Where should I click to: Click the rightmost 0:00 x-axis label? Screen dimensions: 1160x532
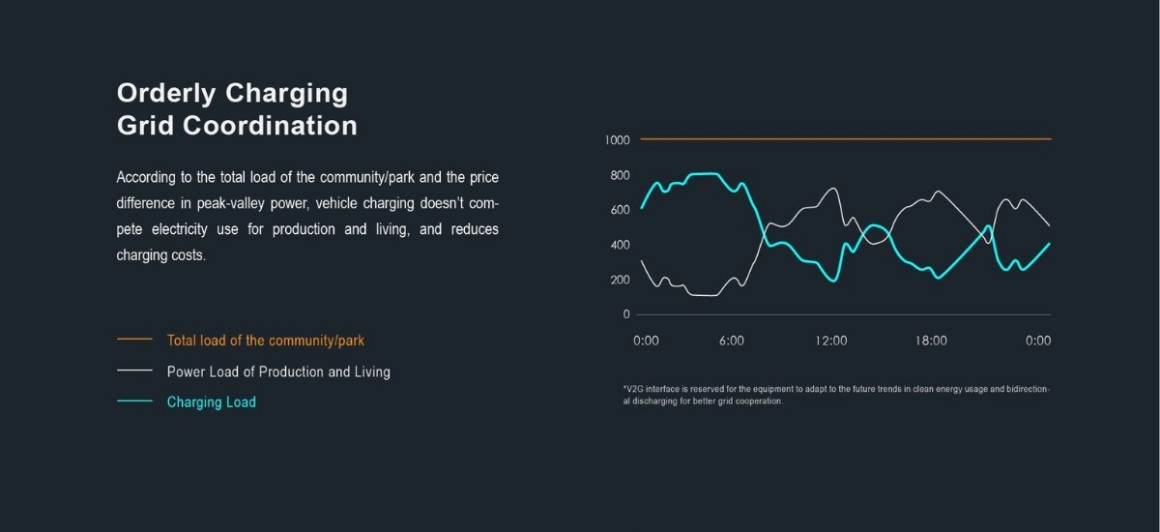pos(1038,341)
